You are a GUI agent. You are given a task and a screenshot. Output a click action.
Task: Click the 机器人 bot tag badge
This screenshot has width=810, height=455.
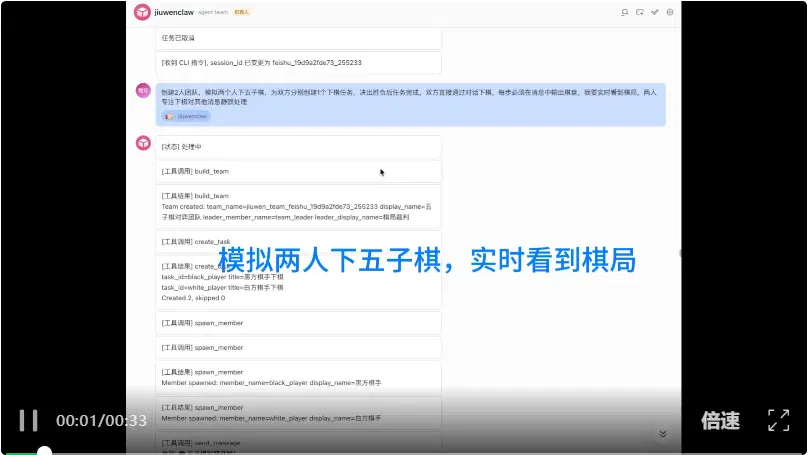pos(241,12)
